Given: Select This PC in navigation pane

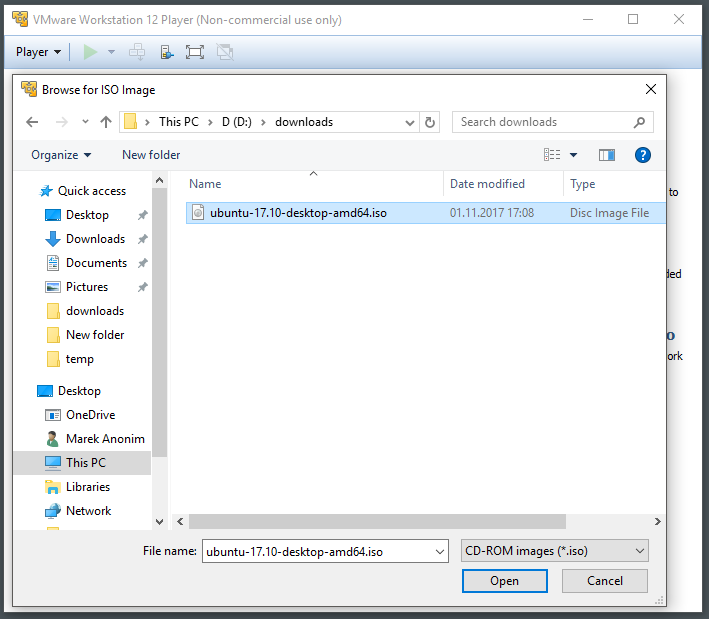Looking at the screenshot, I should (x=85, y=463).
